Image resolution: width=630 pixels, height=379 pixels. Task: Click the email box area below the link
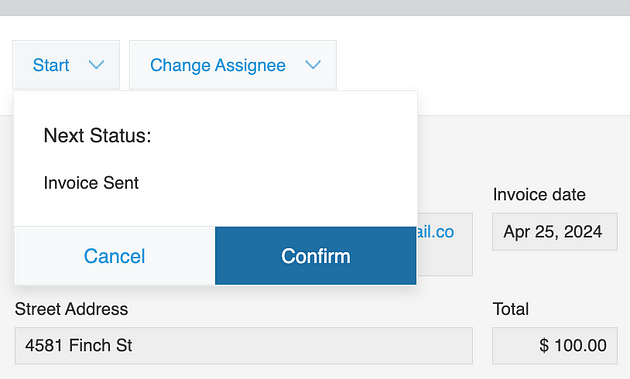(x=445, y=261)
